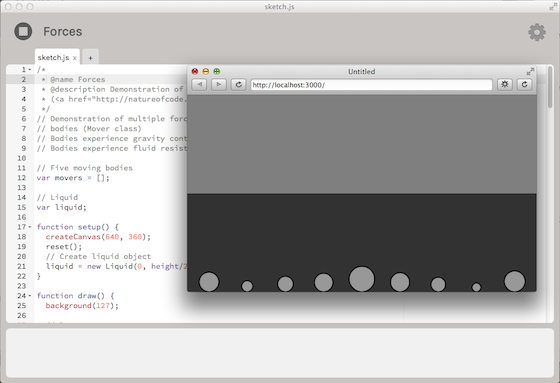Screen dimensions: 560x383
Task: Open preview window's gear settings button
Action: click(x=505, y=84)
